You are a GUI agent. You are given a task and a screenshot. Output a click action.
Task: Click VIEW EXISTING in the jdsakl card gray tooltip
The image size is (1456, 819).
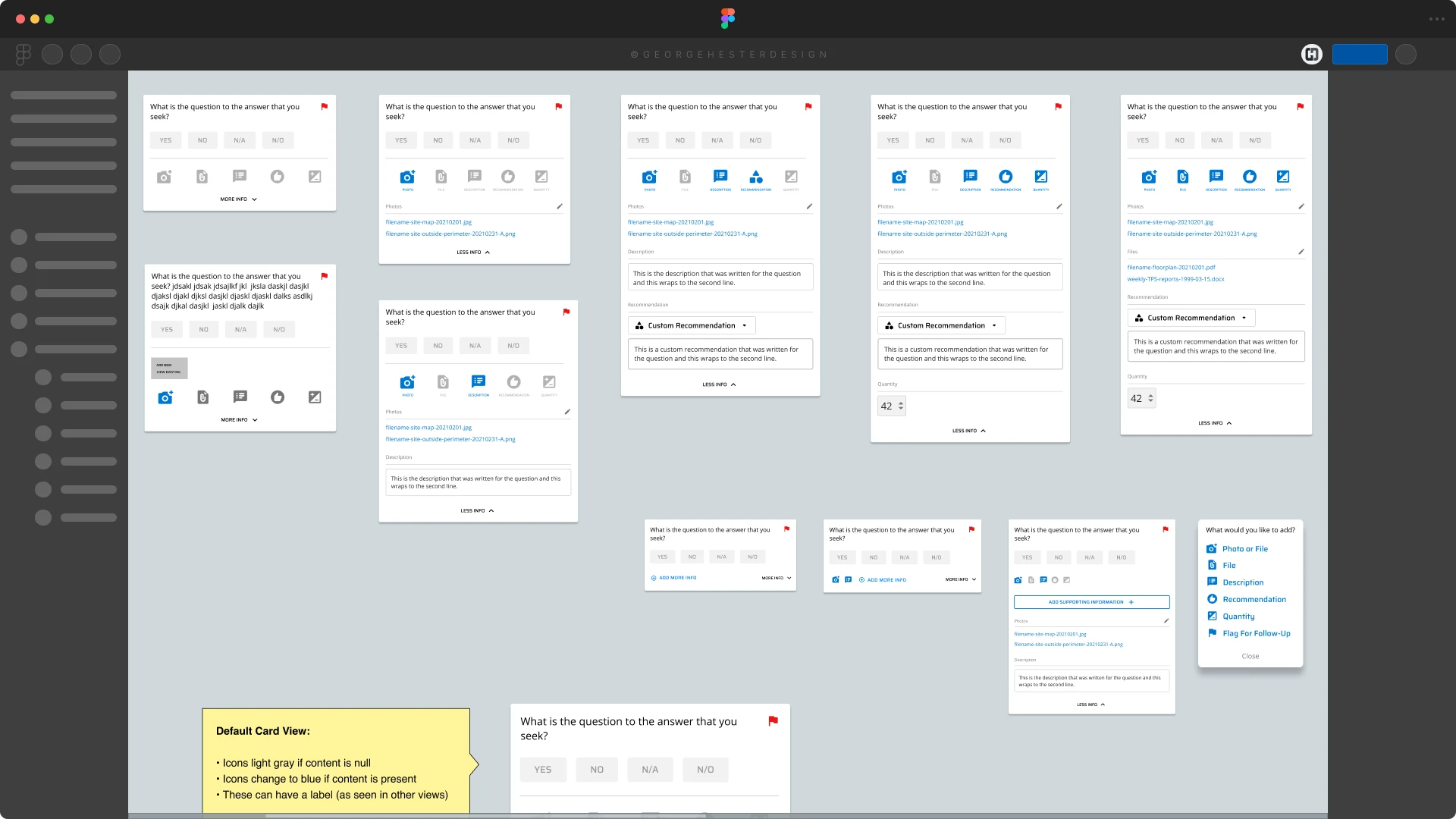168,372
